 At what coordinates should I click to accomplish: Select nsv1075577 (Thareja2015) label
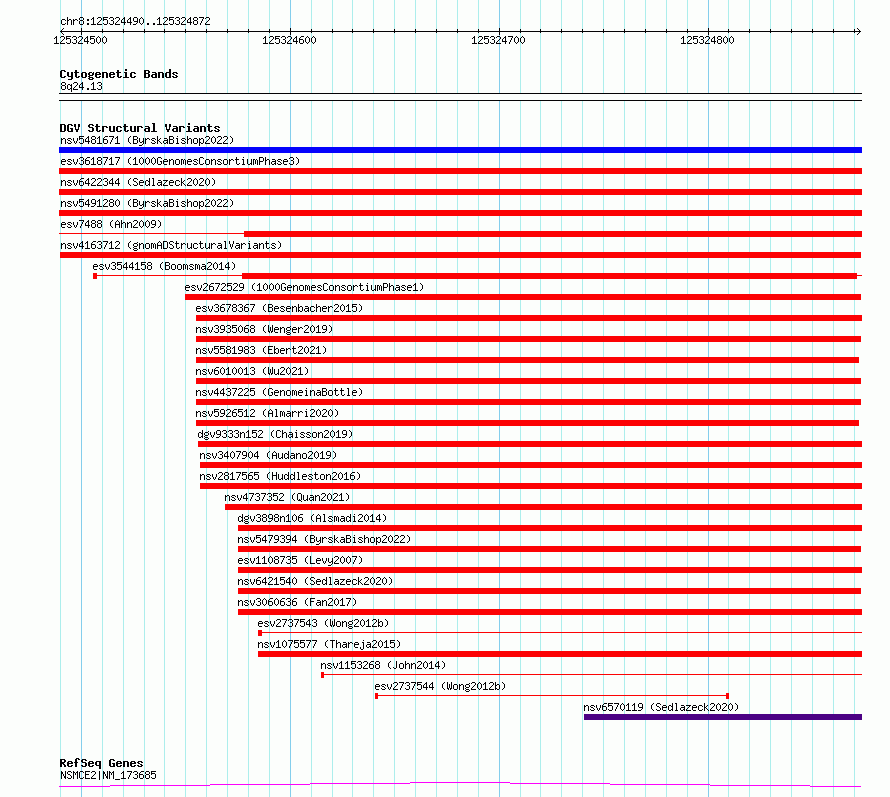coord(329,644)
